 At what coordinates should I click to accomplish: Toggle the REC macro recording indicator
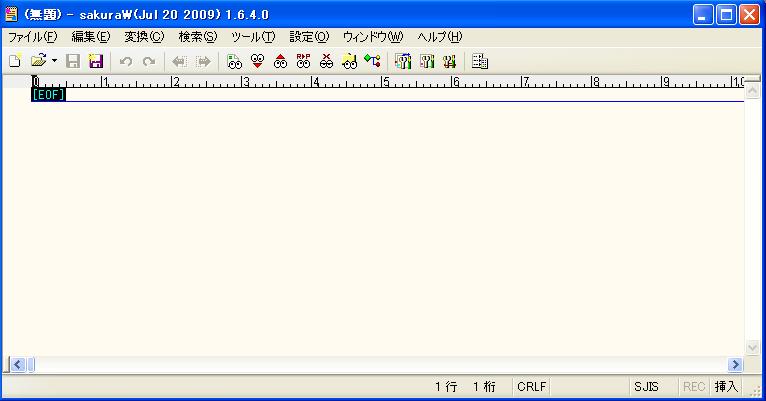(x=694, y=386)
